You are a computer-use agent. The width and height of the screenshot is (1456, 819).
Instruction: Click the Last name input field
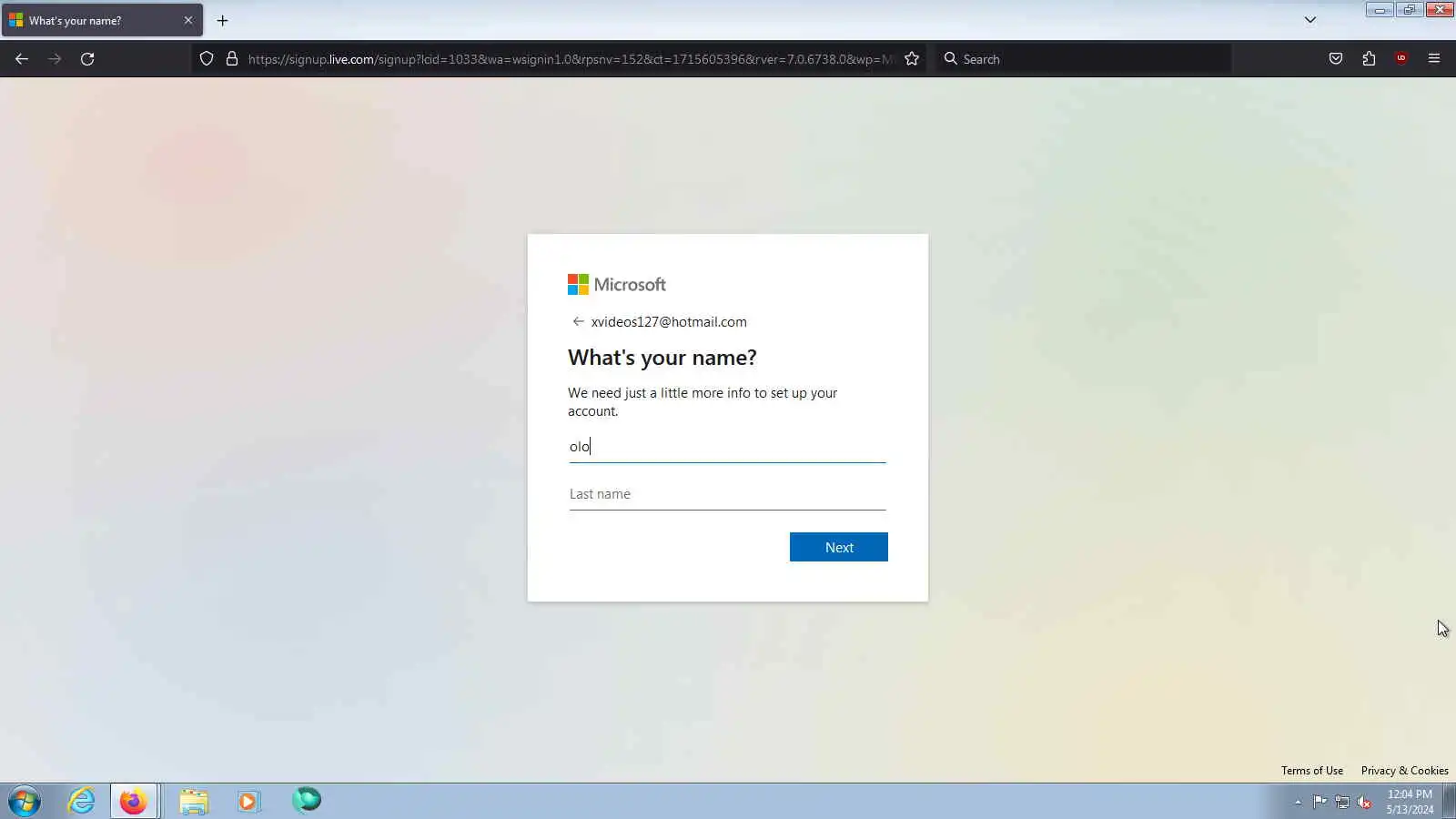coord(727,494)
